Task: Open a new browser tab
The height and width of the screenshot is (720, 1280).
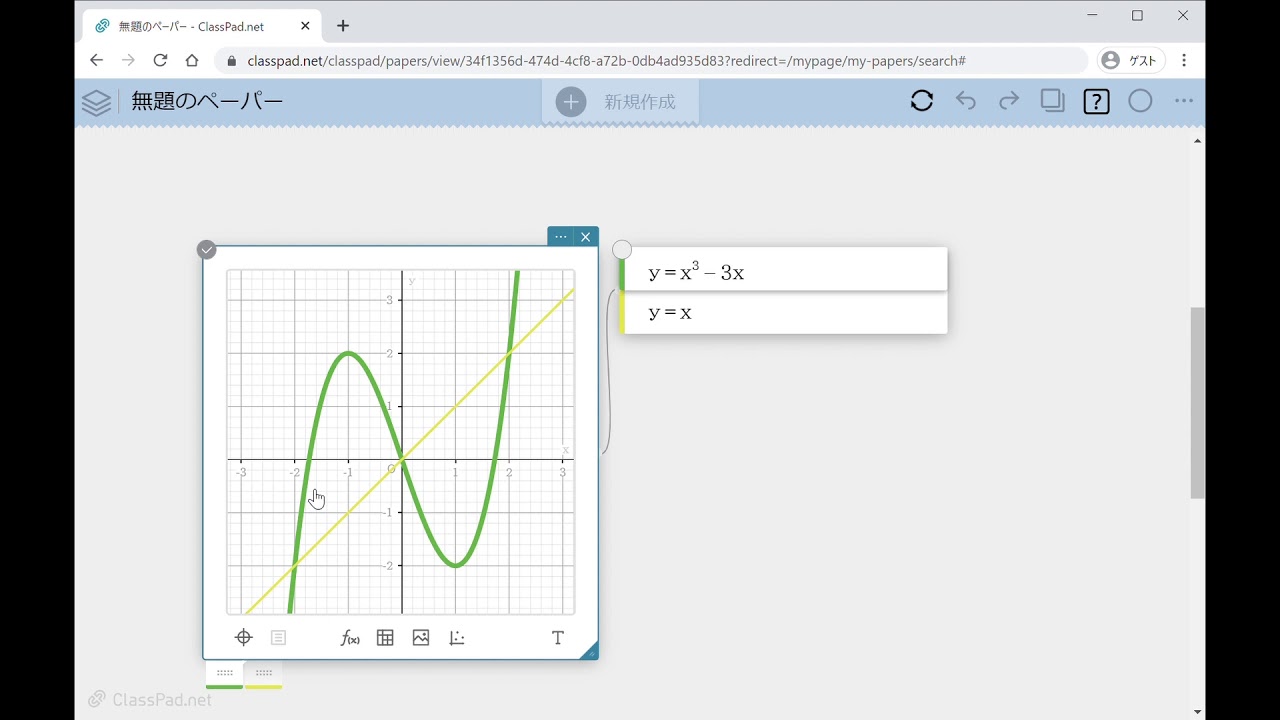Action: click(x=343, y=26)
